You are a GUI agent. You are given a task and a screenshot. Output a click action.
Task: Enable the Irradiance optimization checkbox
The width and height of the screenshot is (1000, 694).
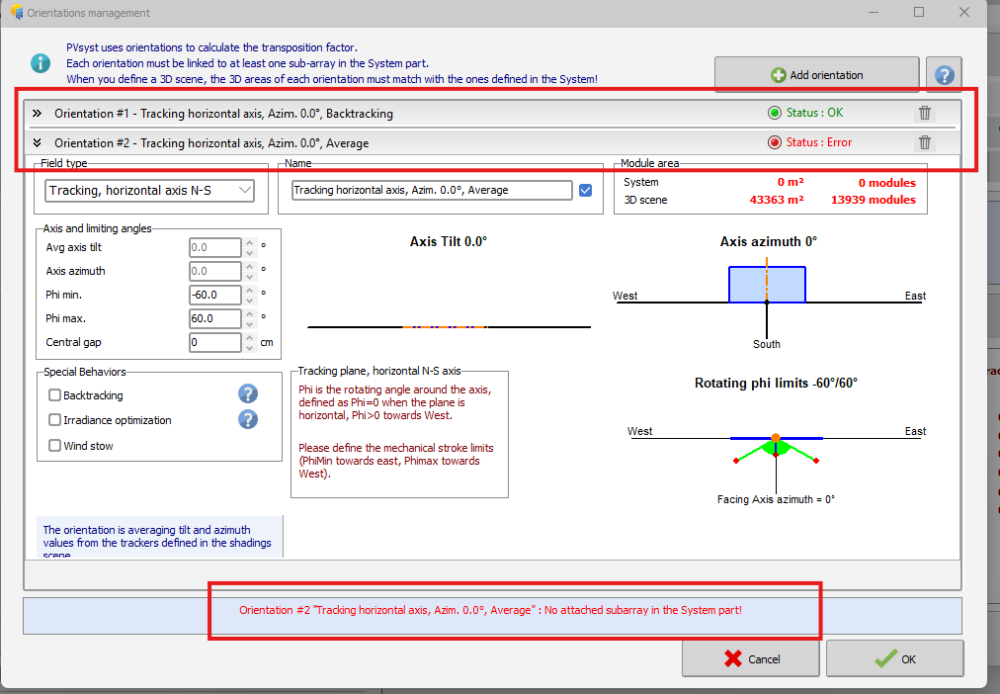[55, 421]
